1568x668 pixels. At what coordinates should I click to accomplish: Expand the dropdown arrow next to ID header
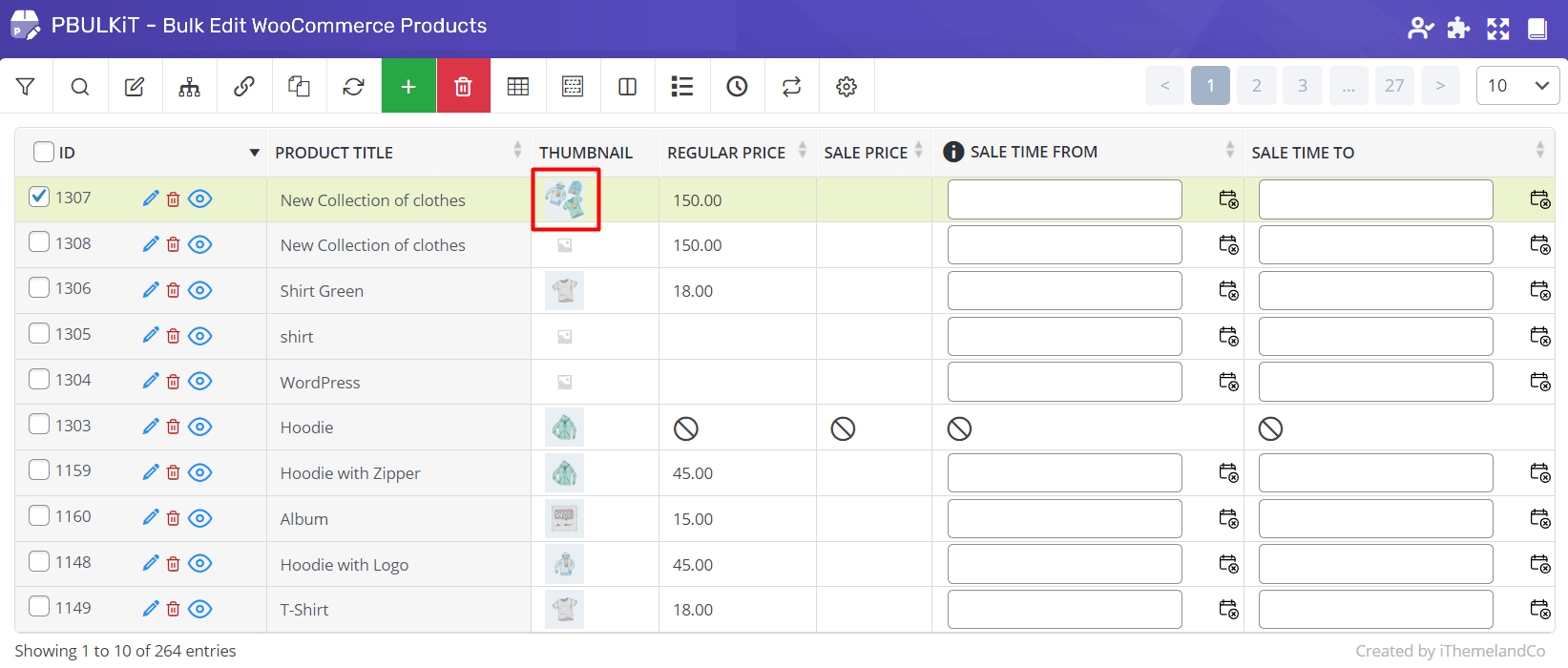pos(254,153)
